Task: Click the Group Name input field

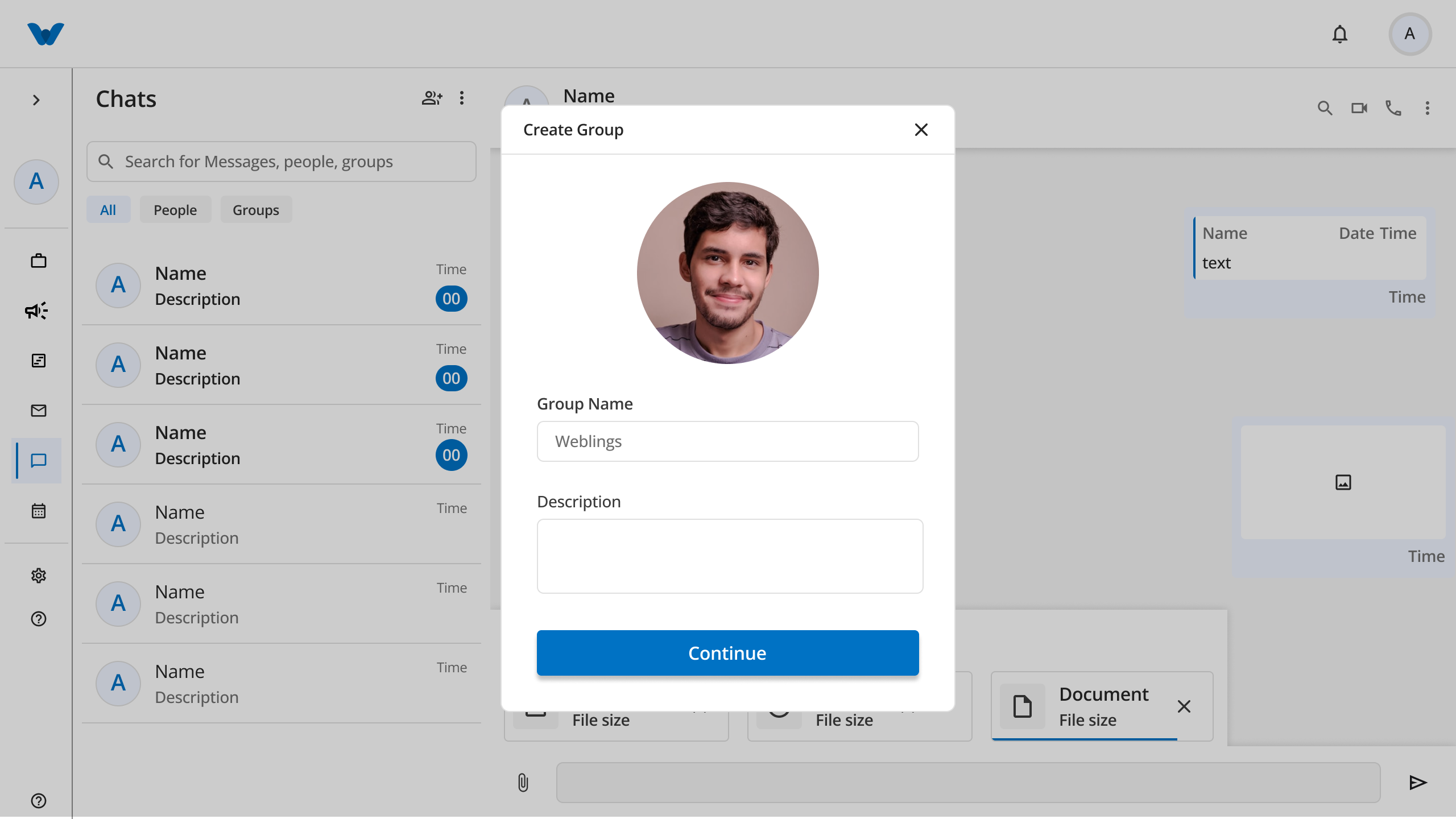Action: (728, 441)
